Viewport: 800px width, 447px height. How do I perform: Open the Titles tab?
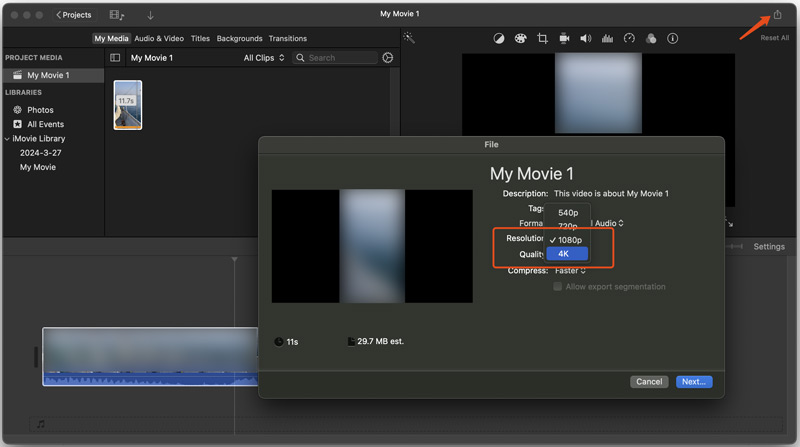[x=200, y=38]
